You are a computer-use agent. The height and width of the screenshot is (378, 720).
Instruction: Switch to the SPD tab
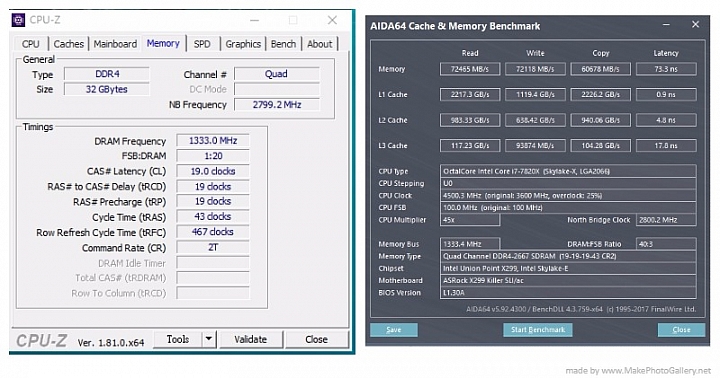(x=202, y=44)
